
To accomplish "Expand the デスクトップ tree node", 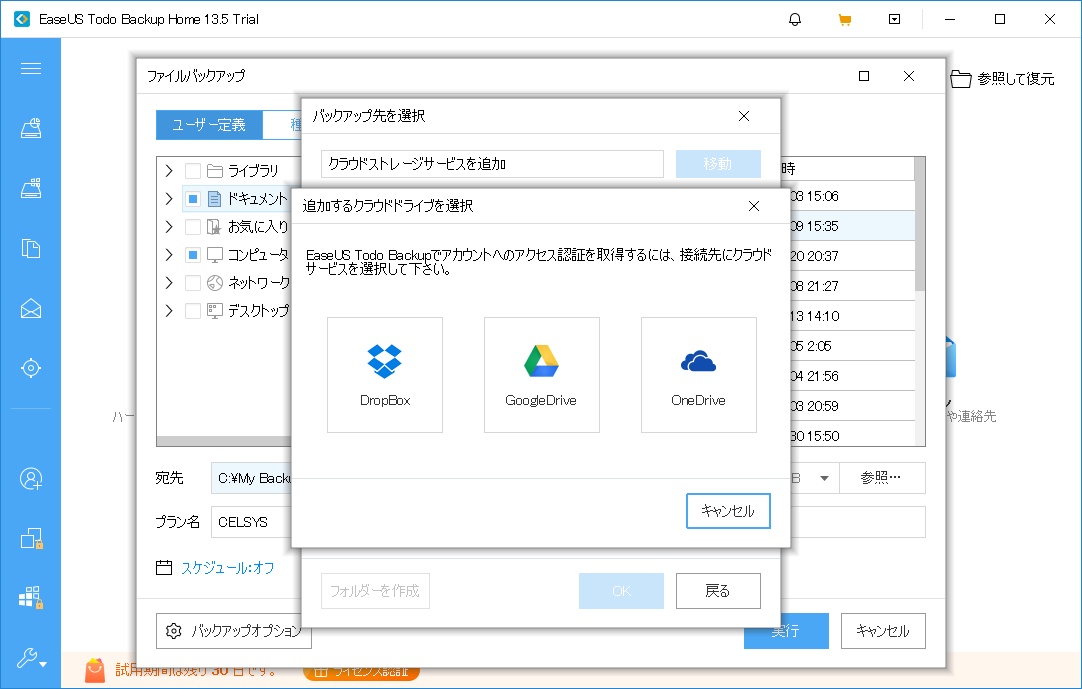I will pos(169,311).
